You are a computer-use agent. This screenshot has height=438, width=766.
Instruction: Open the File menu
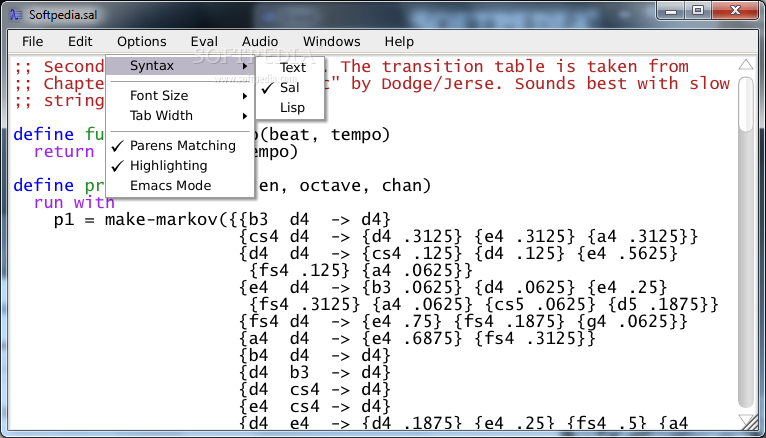(32, 42)
